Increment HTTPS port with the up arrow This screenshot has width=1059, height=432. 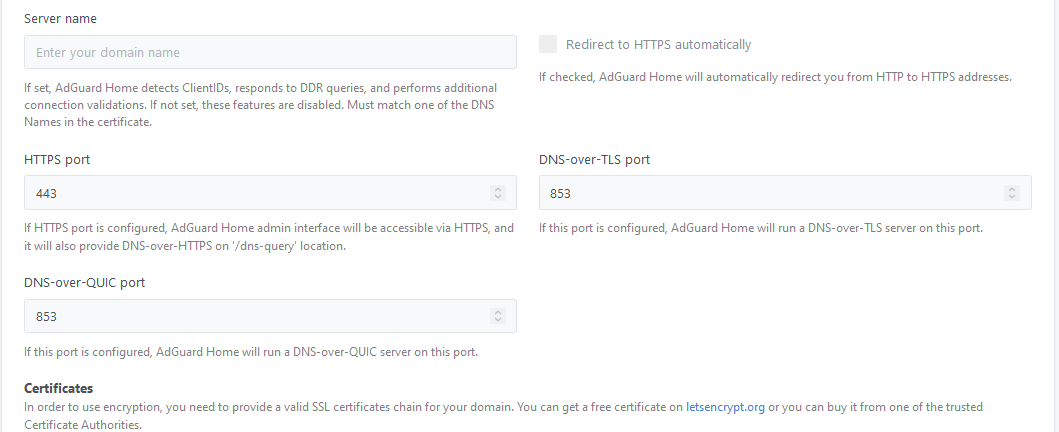tap(498, 189)
